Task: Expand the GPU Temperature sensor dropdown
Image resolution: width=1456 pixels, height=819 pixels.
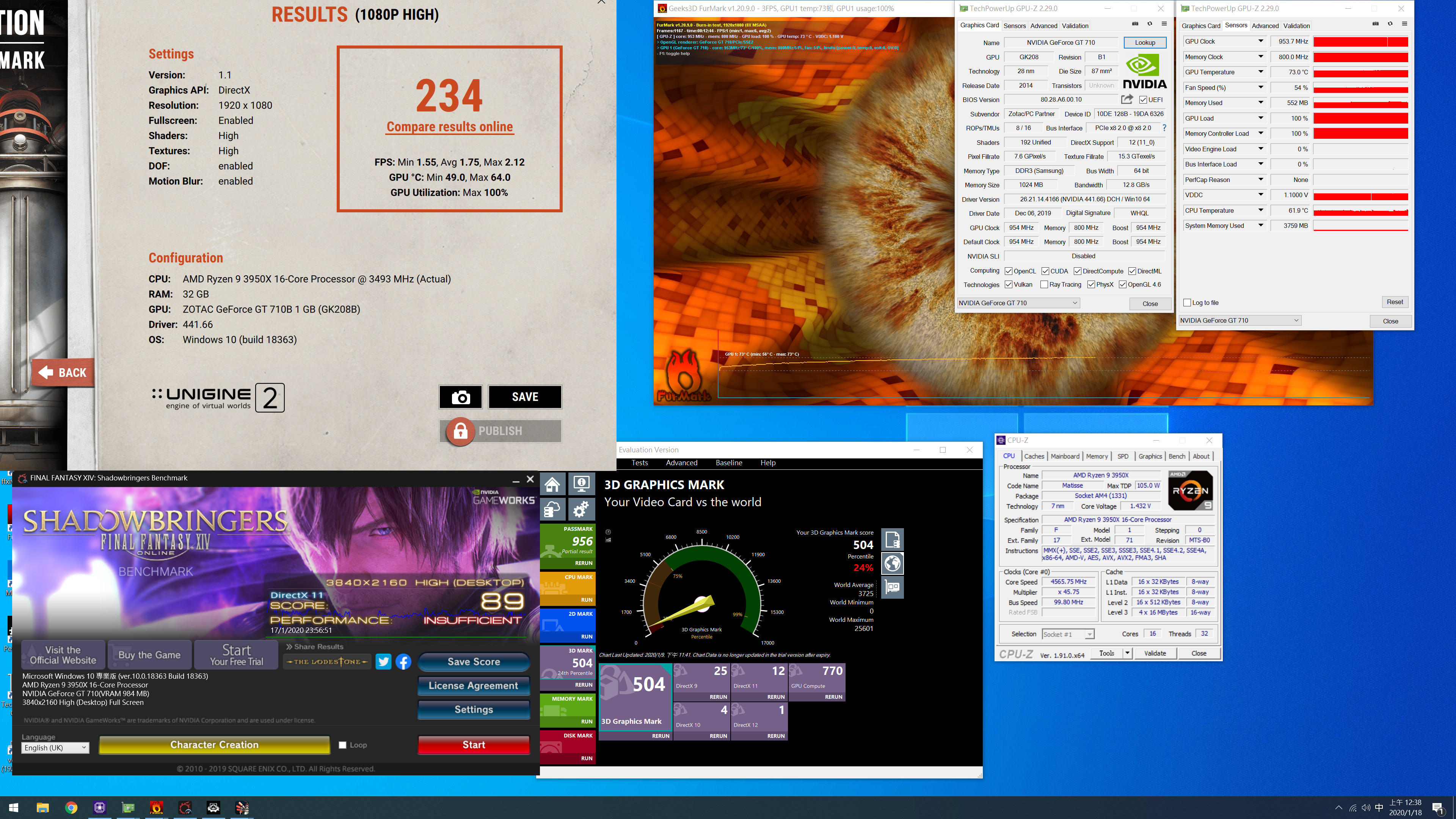Action: pyautogui.click(x=1260, y=72)
